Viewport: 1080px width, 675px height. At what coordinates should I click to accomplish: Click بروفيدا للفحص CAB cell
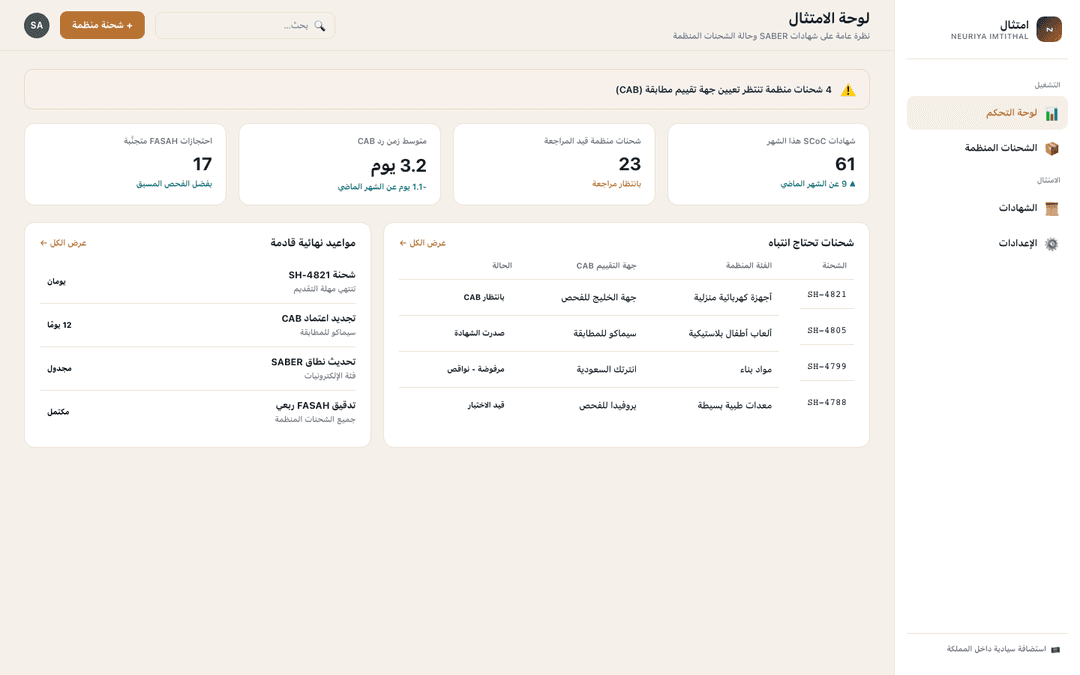point(608,405)
